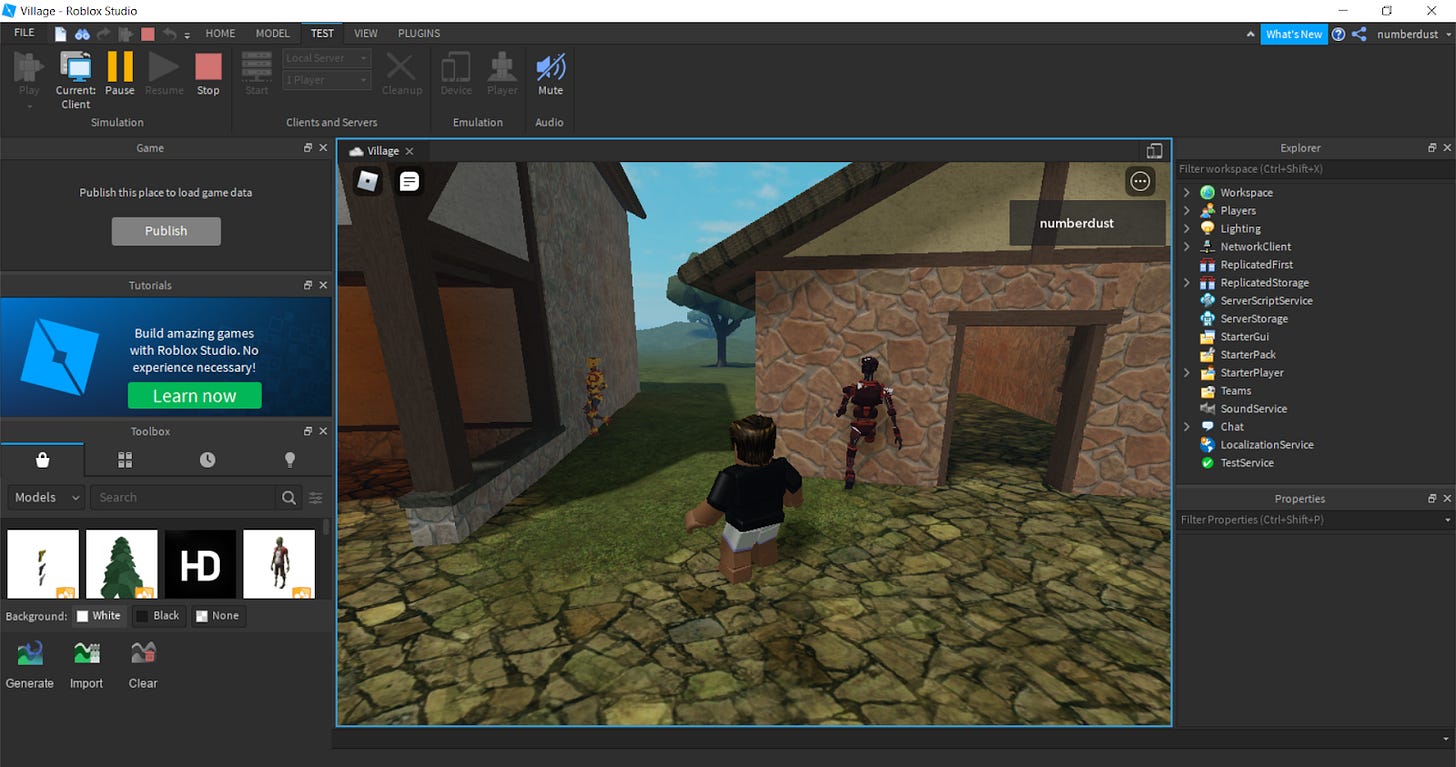Open the Models category dropdown
This screenshot has width=1456, height=767.
47,497
